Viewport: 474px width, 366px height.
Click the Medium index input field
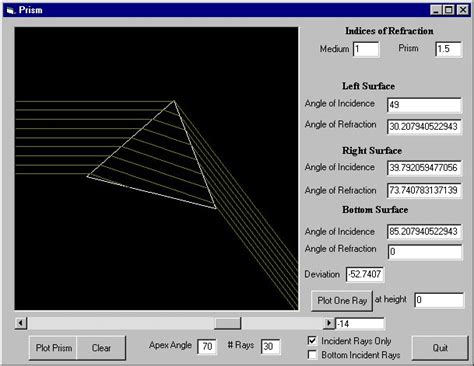(366, 49)
